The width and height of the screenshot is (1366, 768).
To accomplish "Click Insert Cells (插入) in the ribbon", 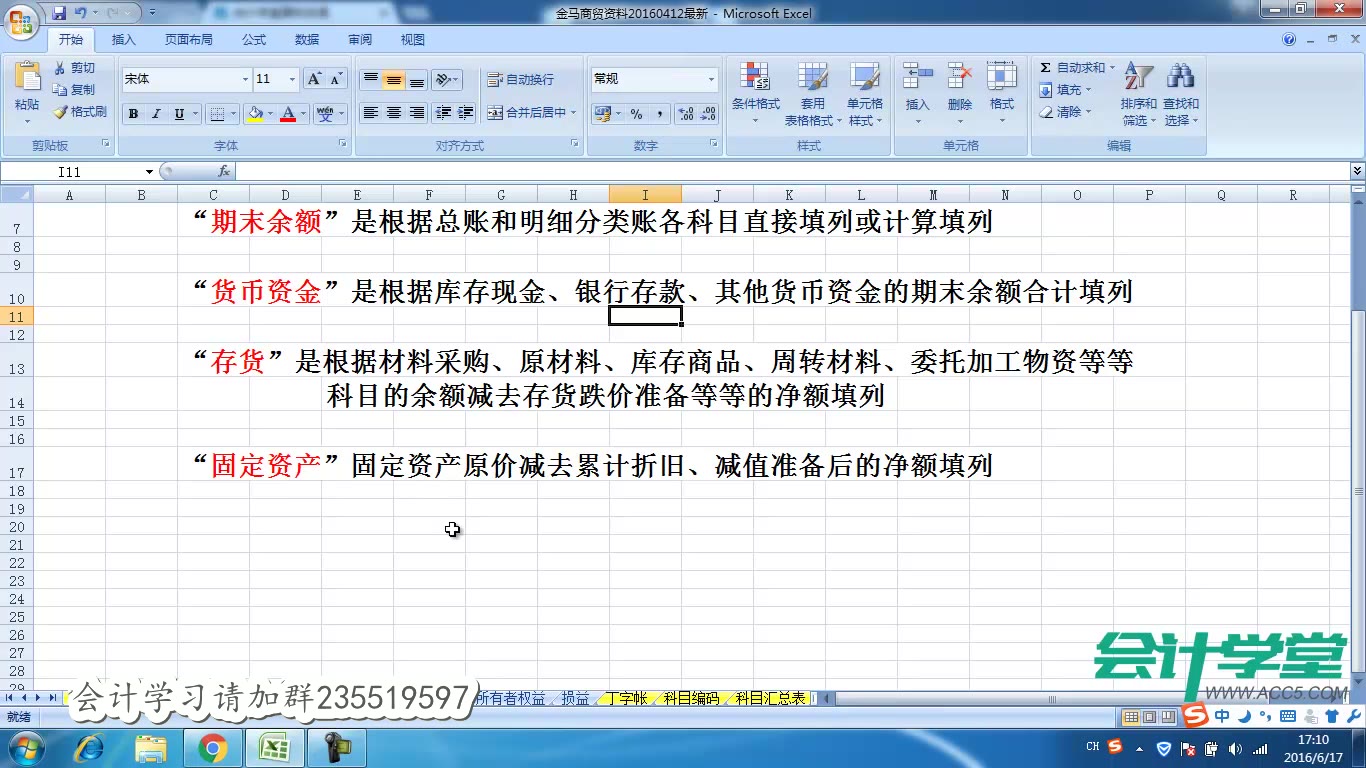I will coord(917,90).
